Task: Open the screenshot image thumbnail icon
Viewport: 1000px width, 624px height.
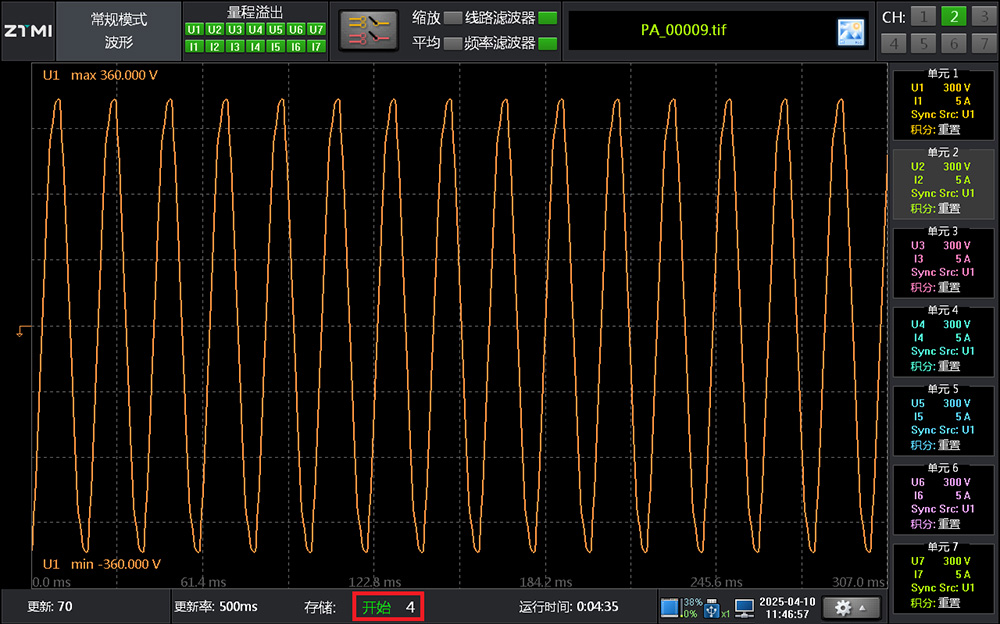Action: 850,32
